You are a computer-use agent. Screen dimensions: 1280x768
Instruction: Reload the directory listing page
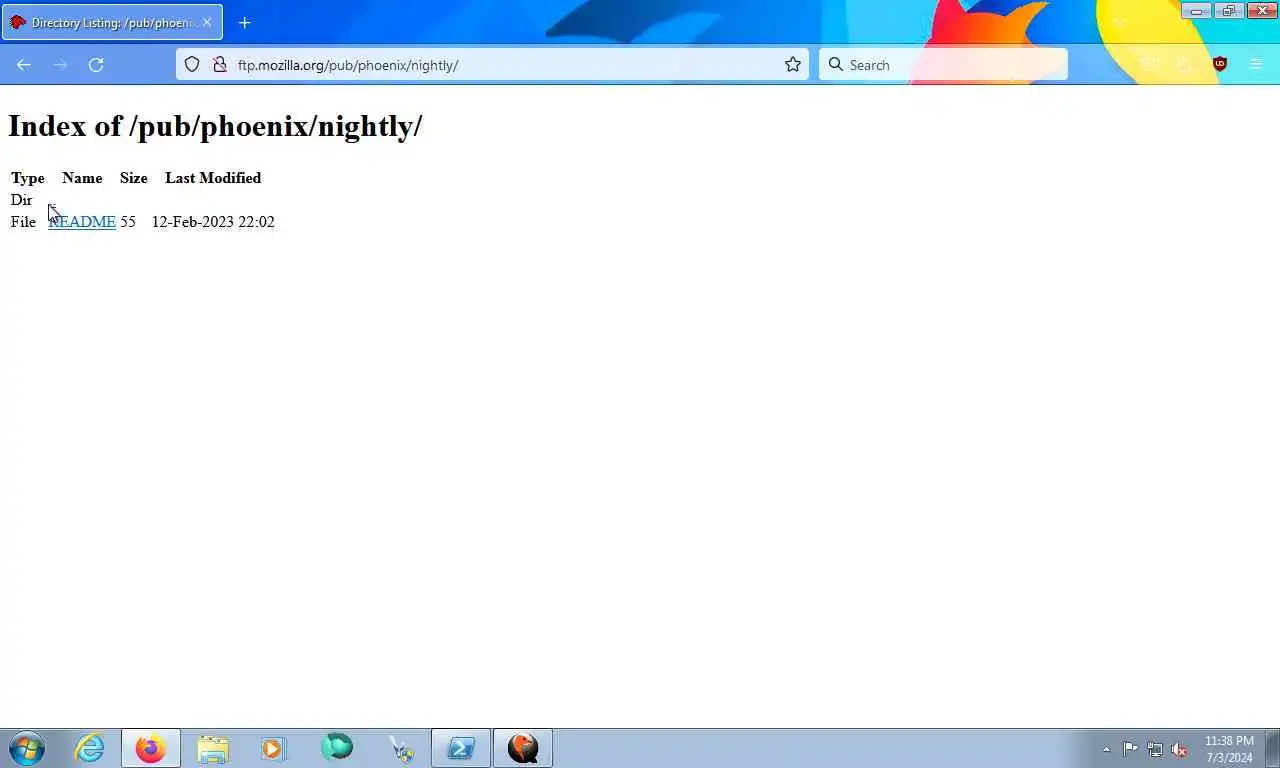tap(96, 65)
